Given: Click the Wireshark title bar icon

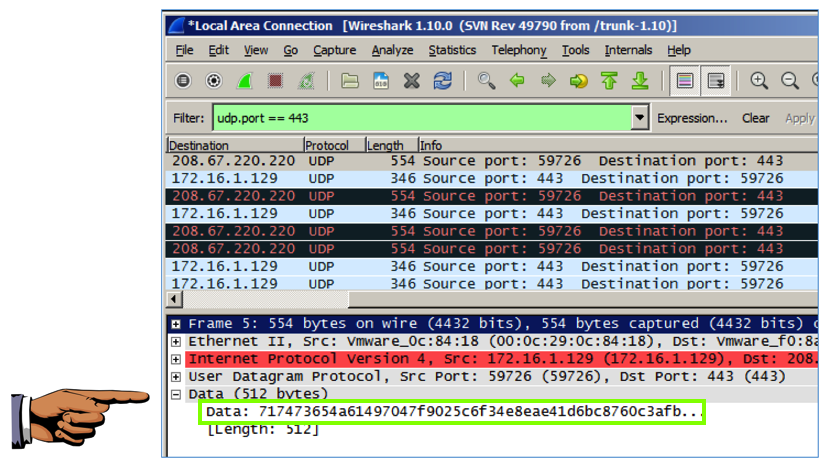Looking at the screenshot, I should (176, 25).
